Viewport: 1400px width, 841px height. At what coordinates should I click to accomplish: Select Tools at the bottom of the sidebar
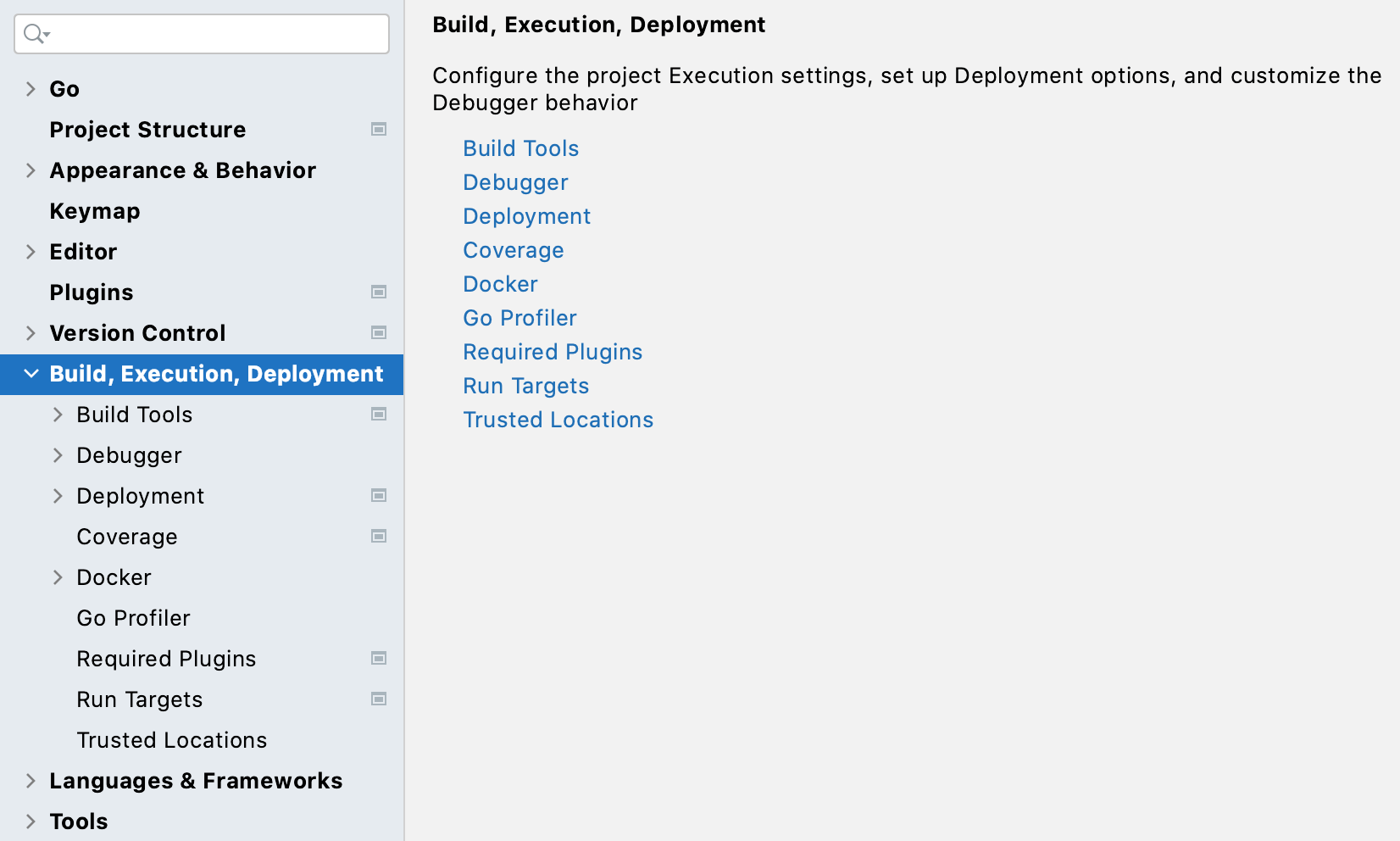(x=78, y=821)
